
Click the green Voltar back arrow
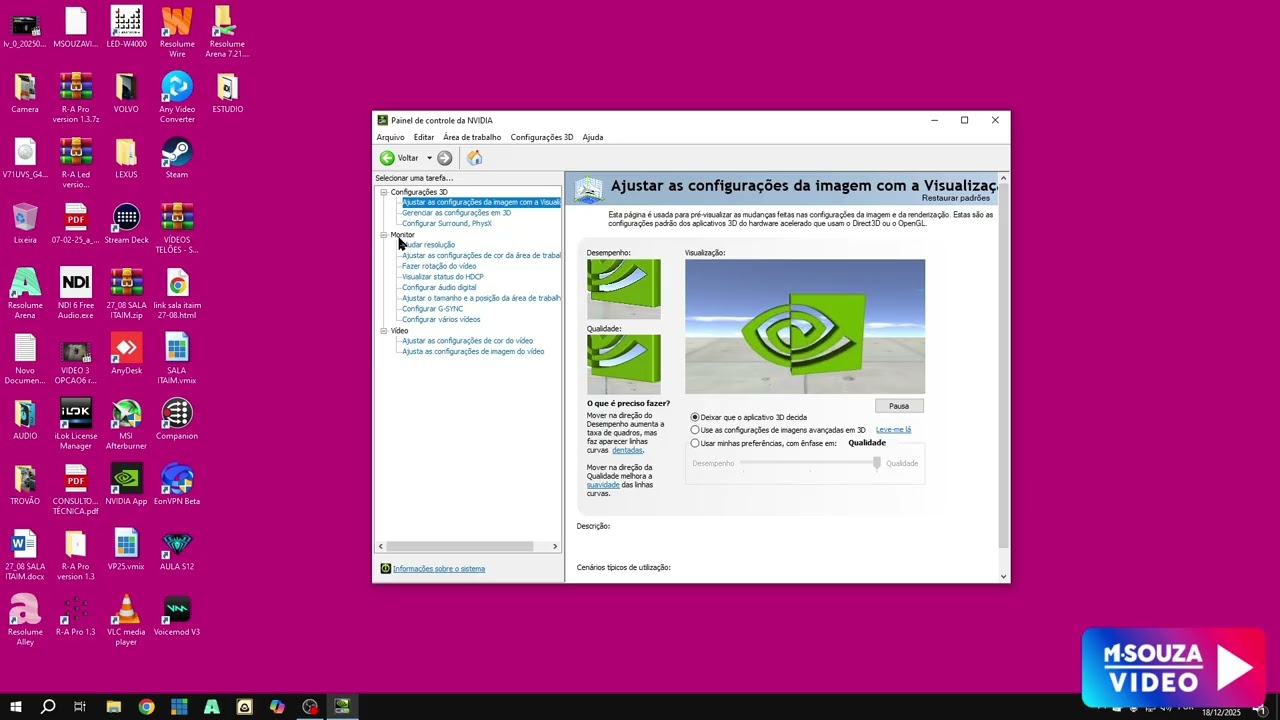tap(387, 158)
